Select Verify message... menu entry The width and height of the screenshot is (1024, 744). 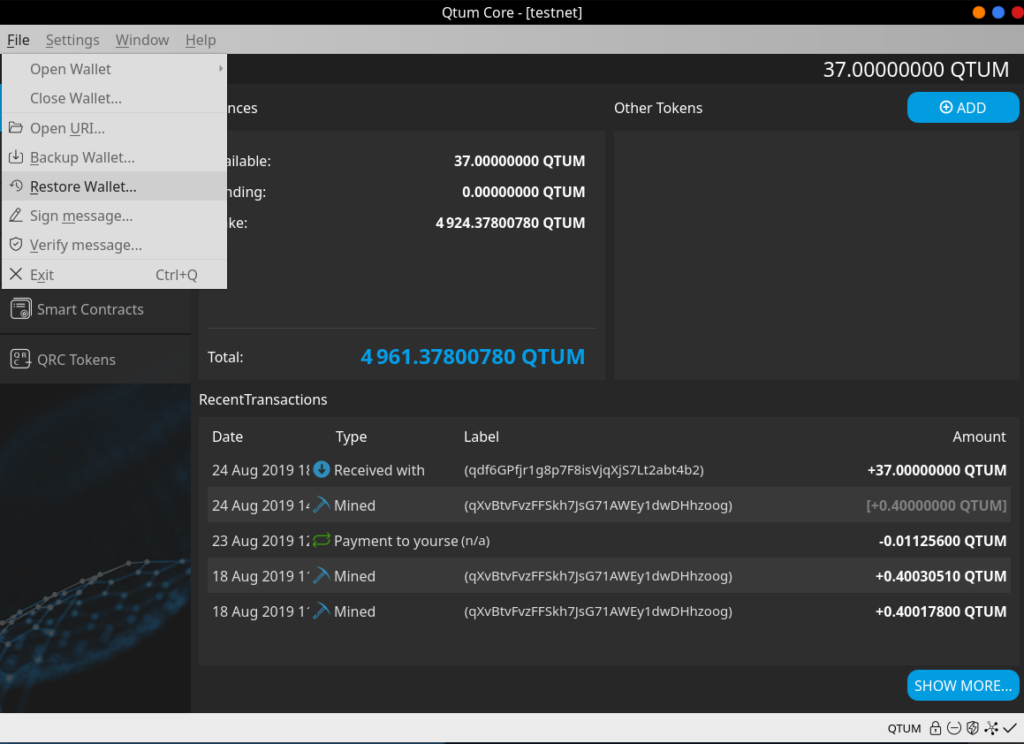tap(114, 245)
